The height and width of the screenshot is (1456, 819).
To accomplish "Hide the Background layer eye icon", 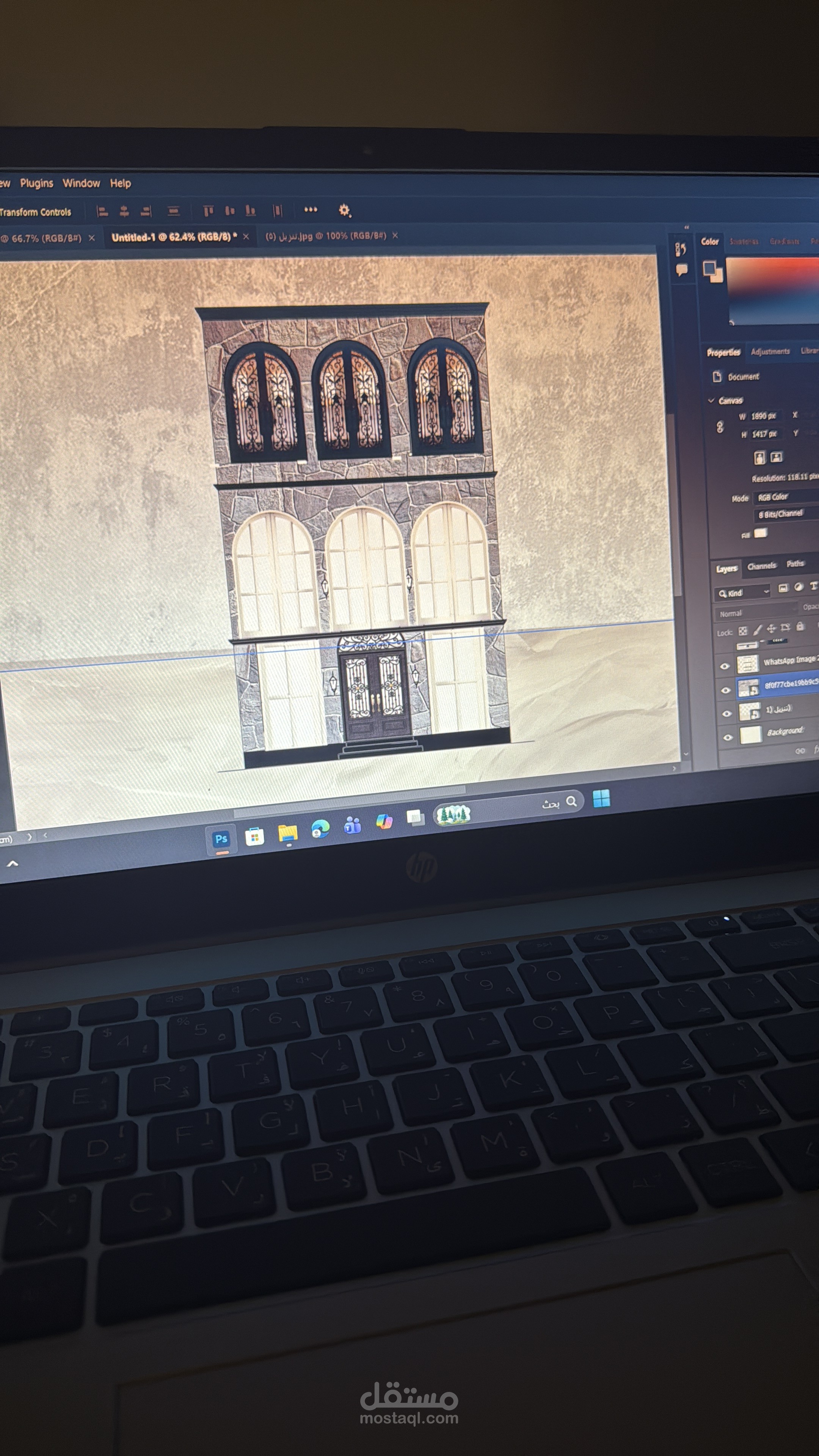I will click(728, 737).
